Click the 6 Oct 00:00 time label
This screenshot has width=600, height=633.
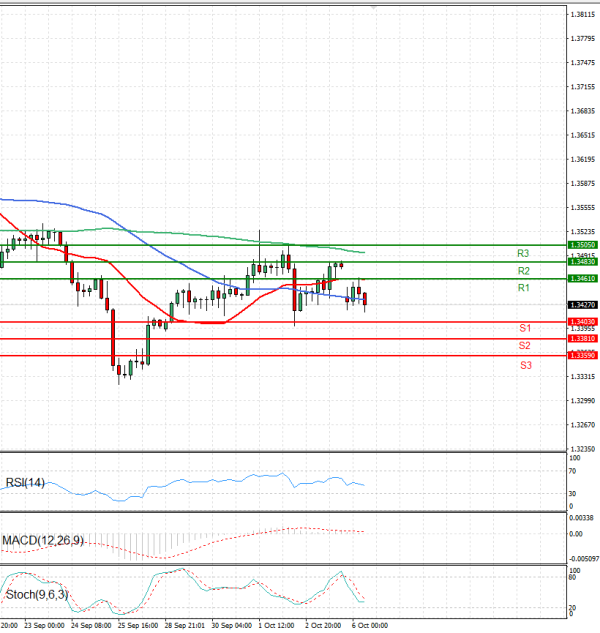pos(369,625)
